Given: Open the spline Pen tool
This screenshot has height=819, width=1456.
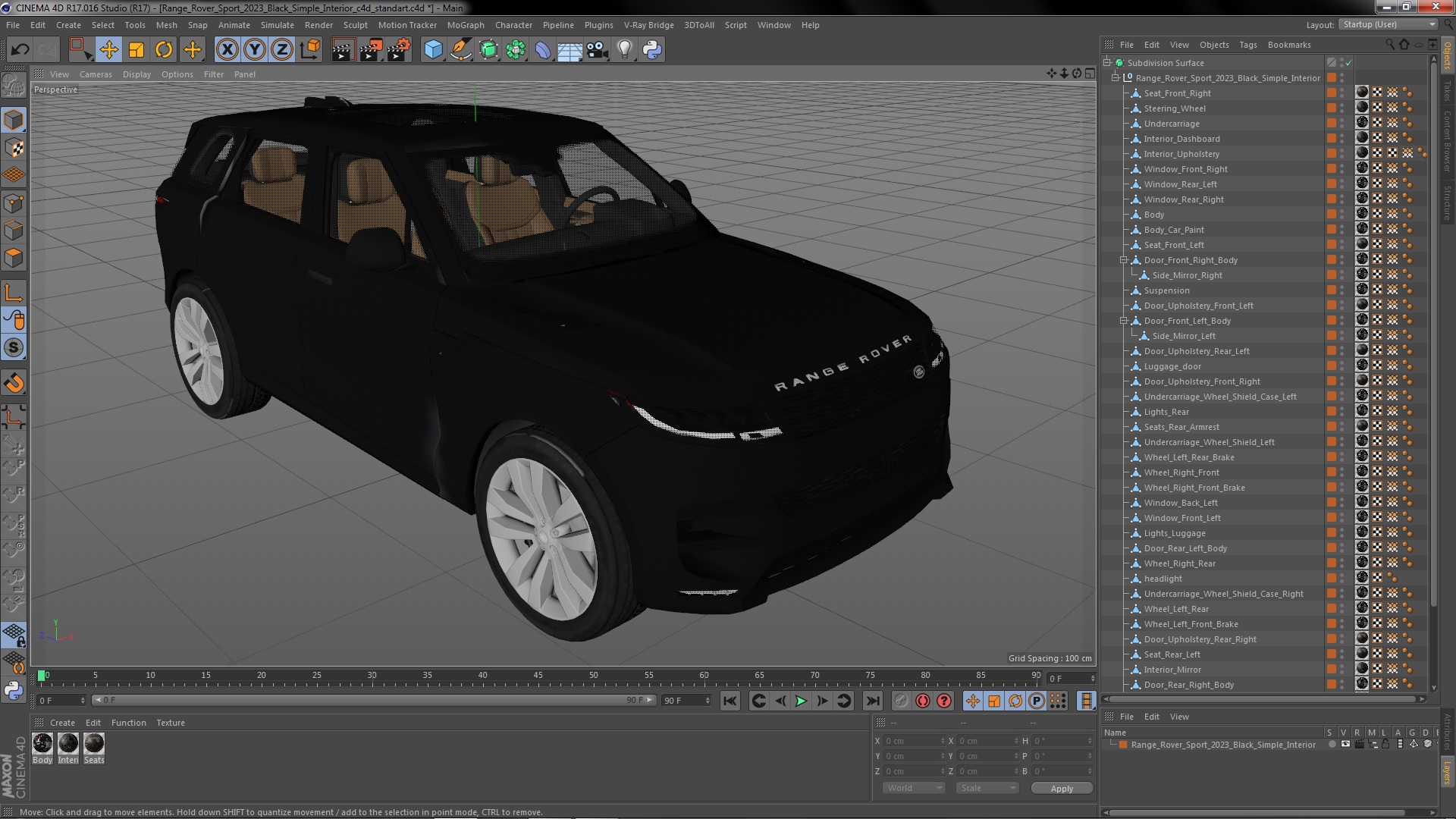Looking at the screenshot, I should coord(460,50).
